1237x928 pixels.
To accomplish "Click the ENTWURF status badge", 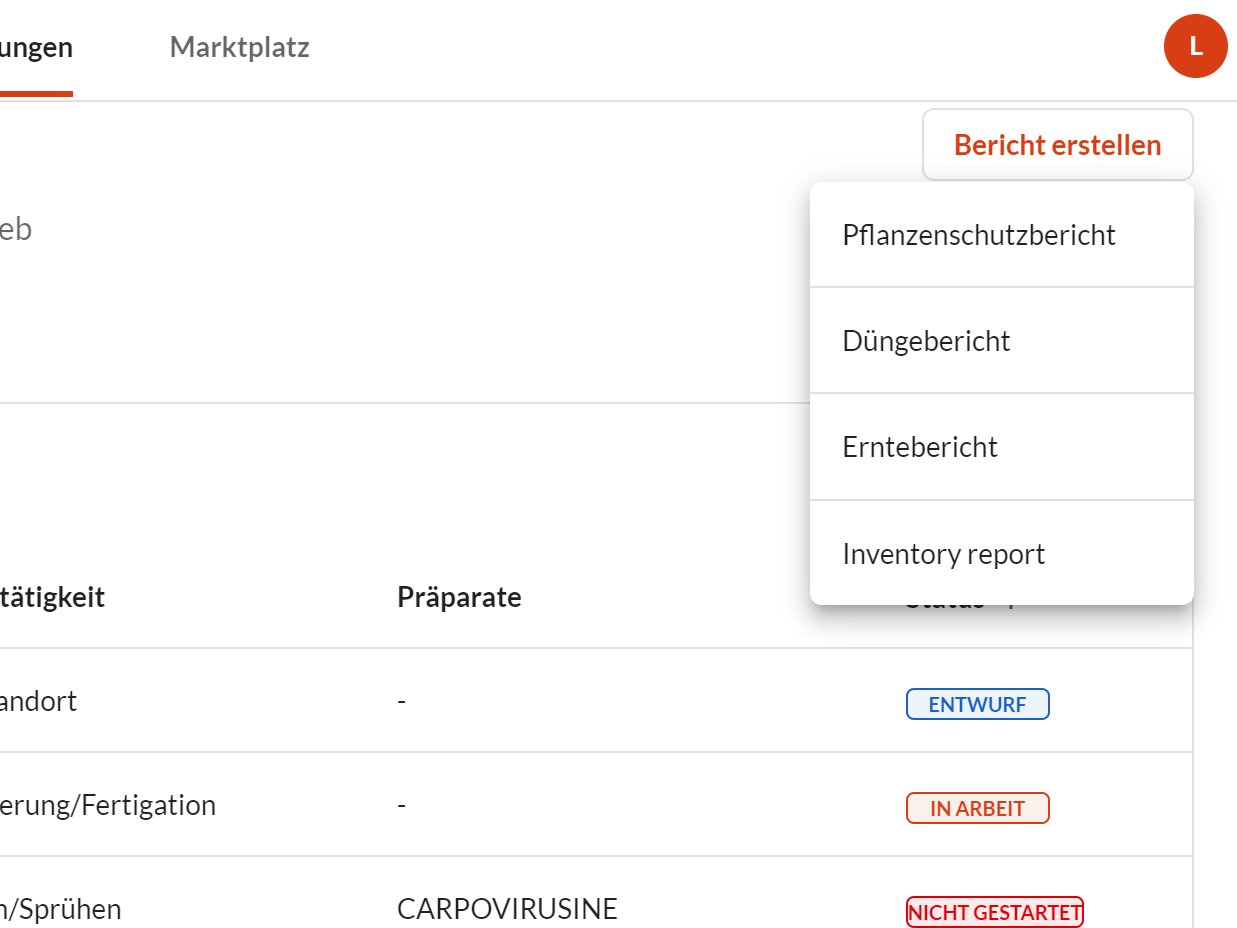I will (977, 704).
